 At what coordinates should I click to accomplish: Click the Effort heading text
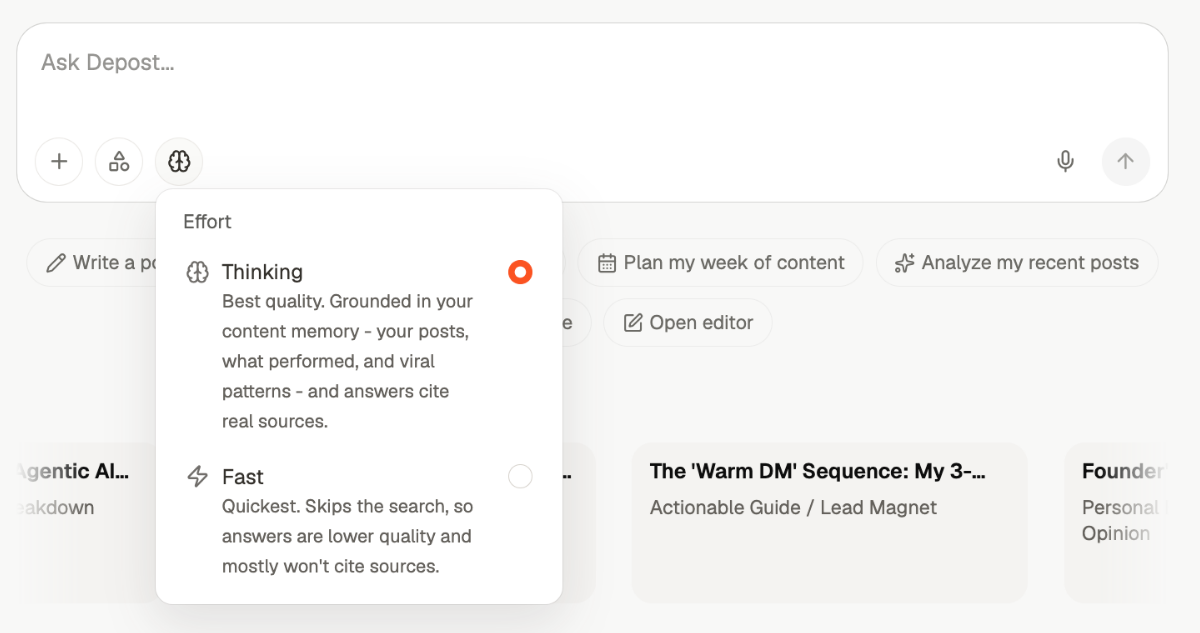click(x=207, y=222)
